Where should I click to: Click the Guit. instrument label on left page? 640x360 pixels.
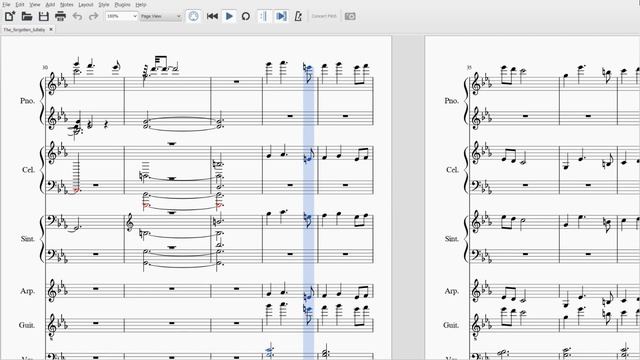(27, 325)
